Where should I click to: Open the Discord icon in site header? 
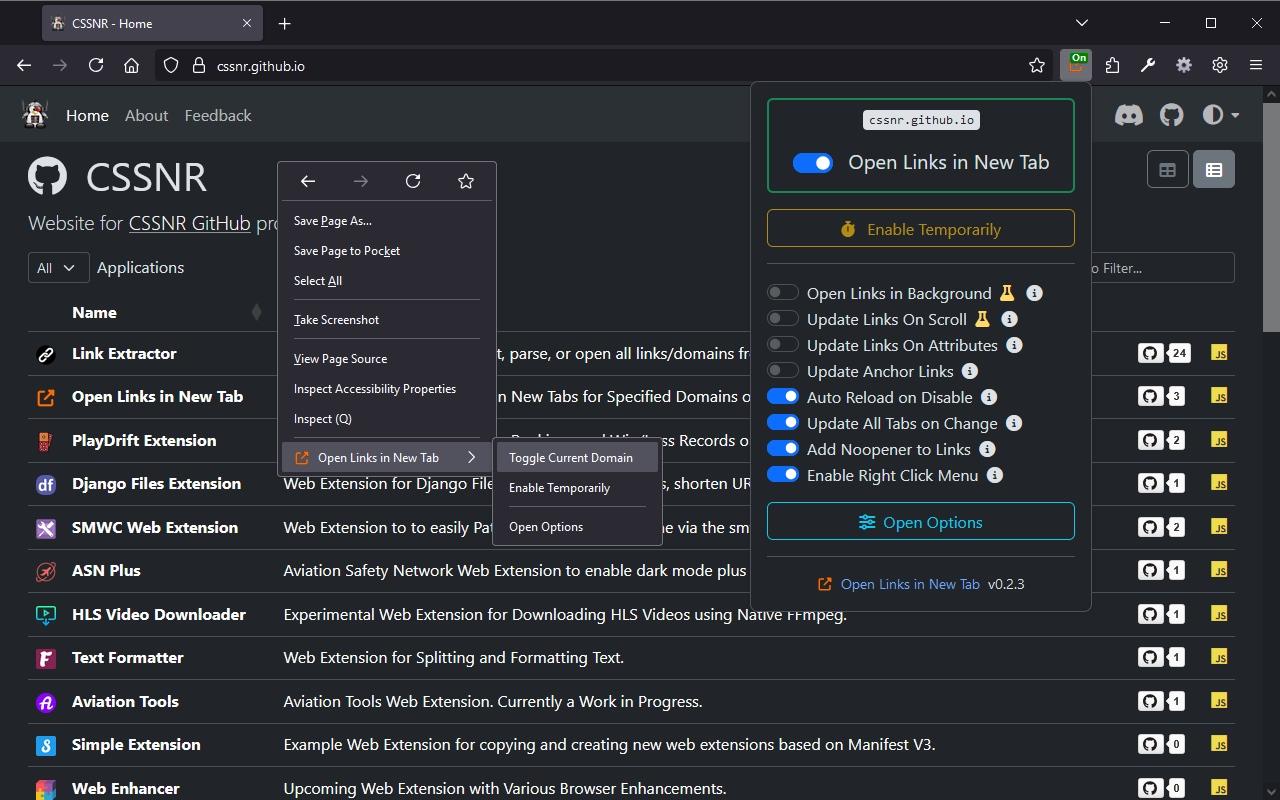point(1129,115)
